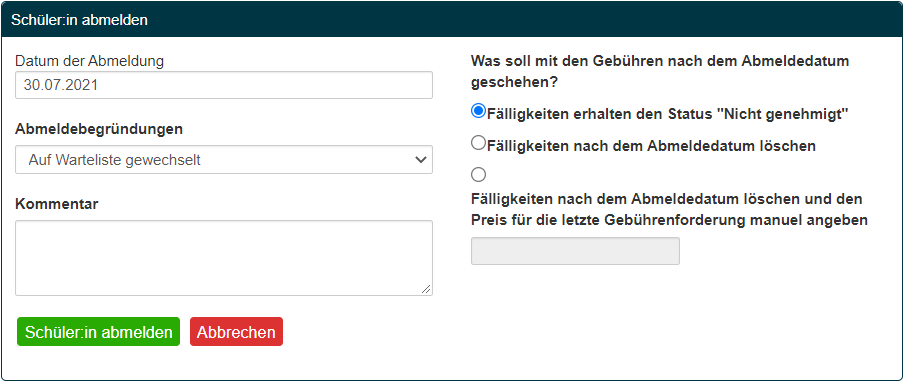Screen dimensions: 903x381
Task: Click the label text of second radio option
Action: 651,146
